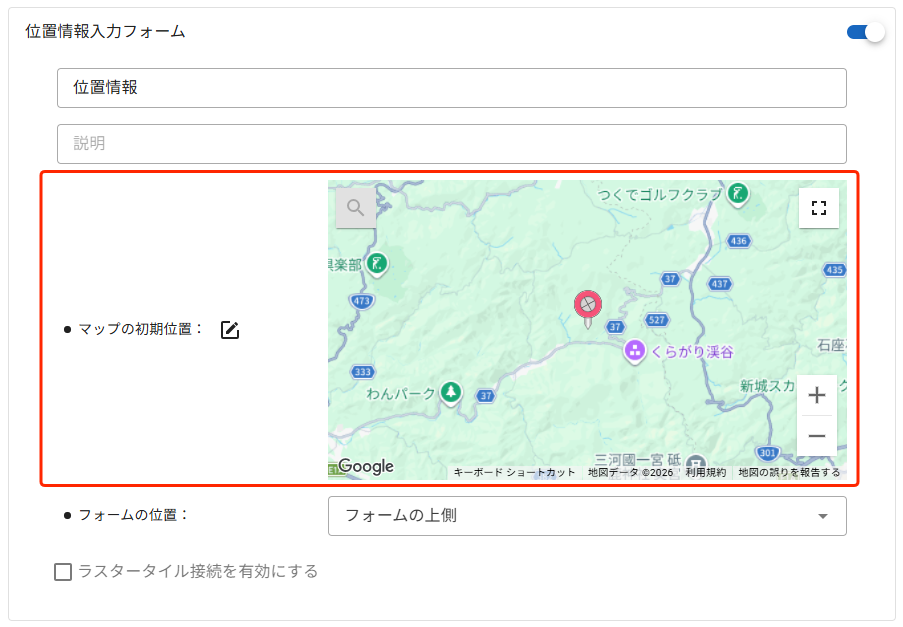Open キーボード ショートカット on the map
Viewport: 903px width, 627px height.
click(x=514, y=473)
